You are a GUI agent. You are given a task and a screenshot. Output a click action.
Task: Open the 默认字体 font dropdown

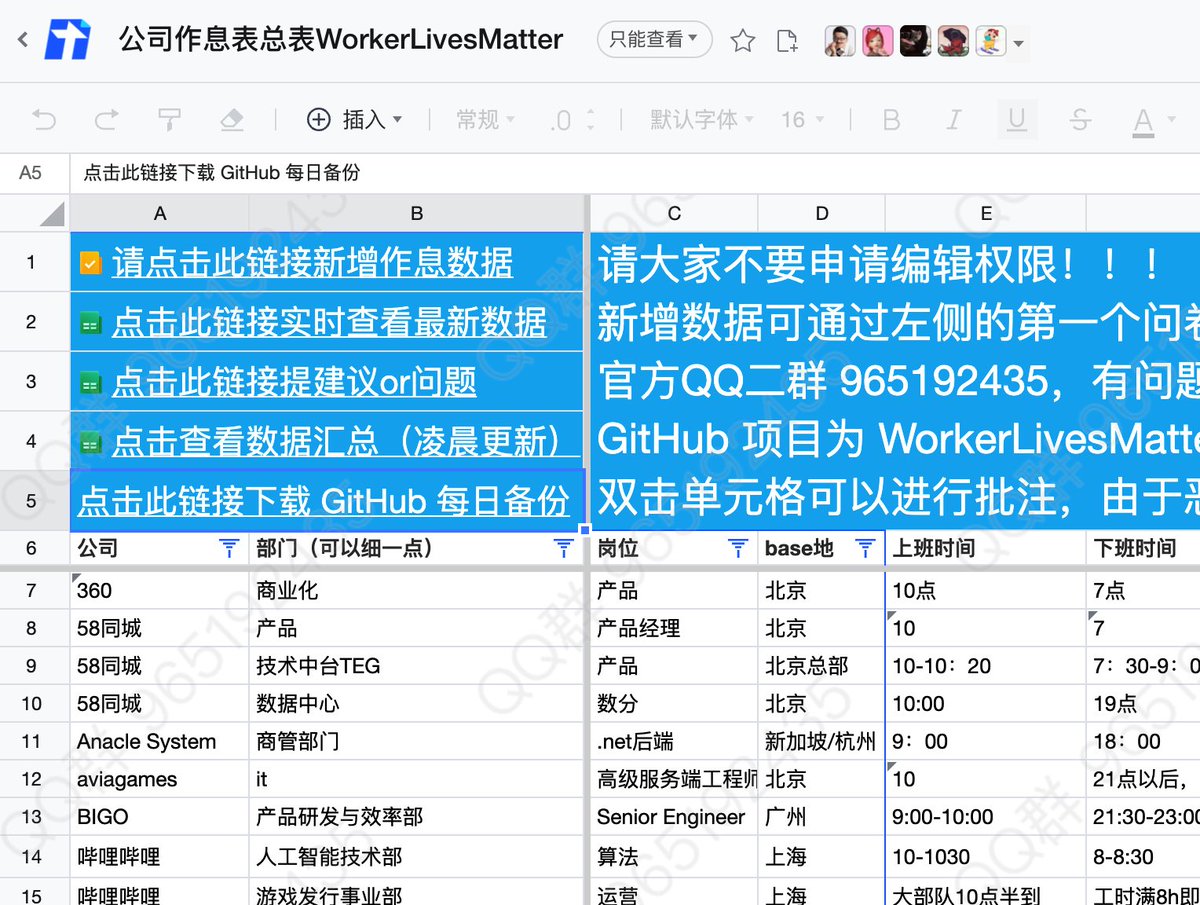[704, 120]
